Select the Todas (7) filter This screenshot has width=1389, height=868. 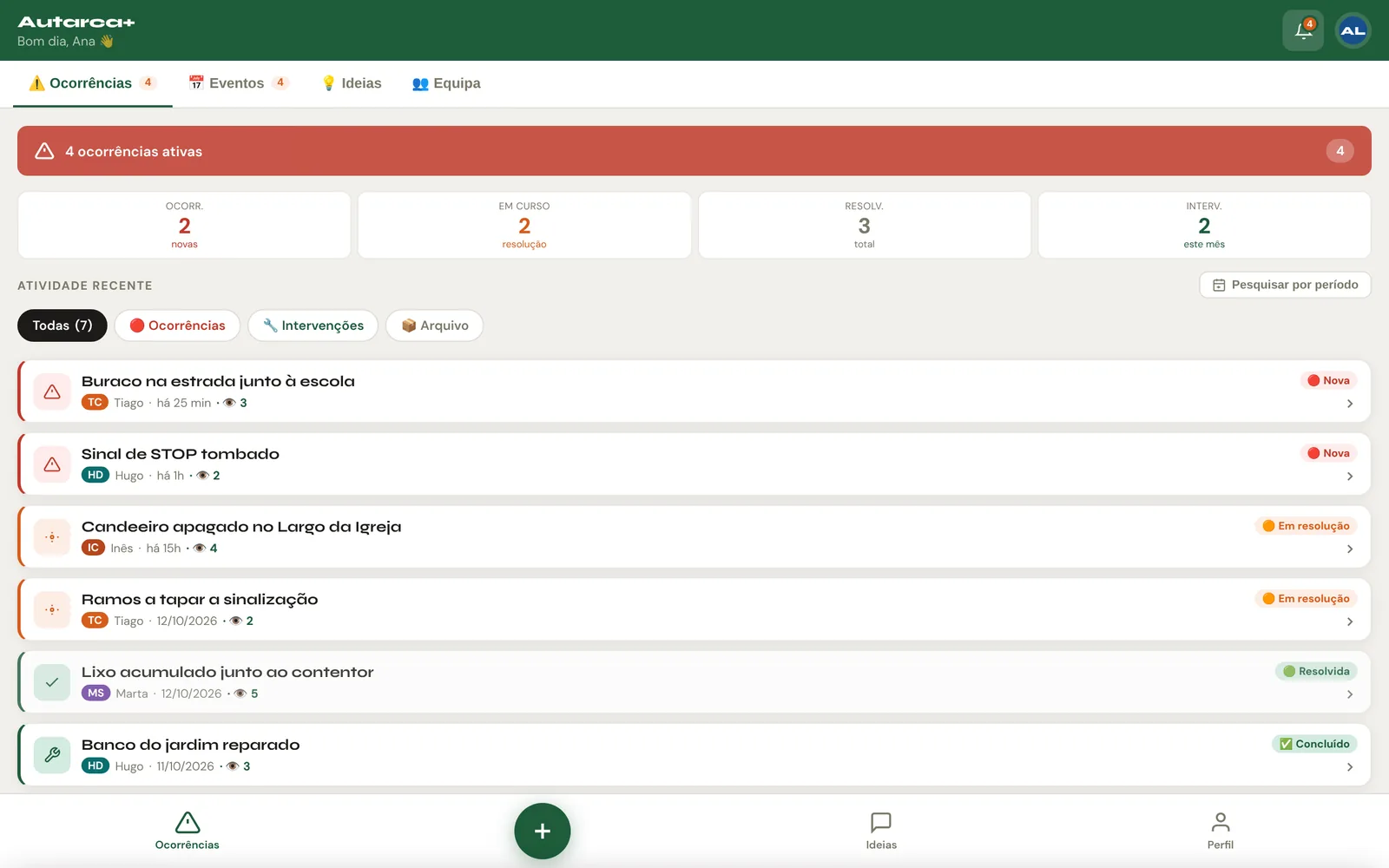pyautogui.click(x=63, y=325)
